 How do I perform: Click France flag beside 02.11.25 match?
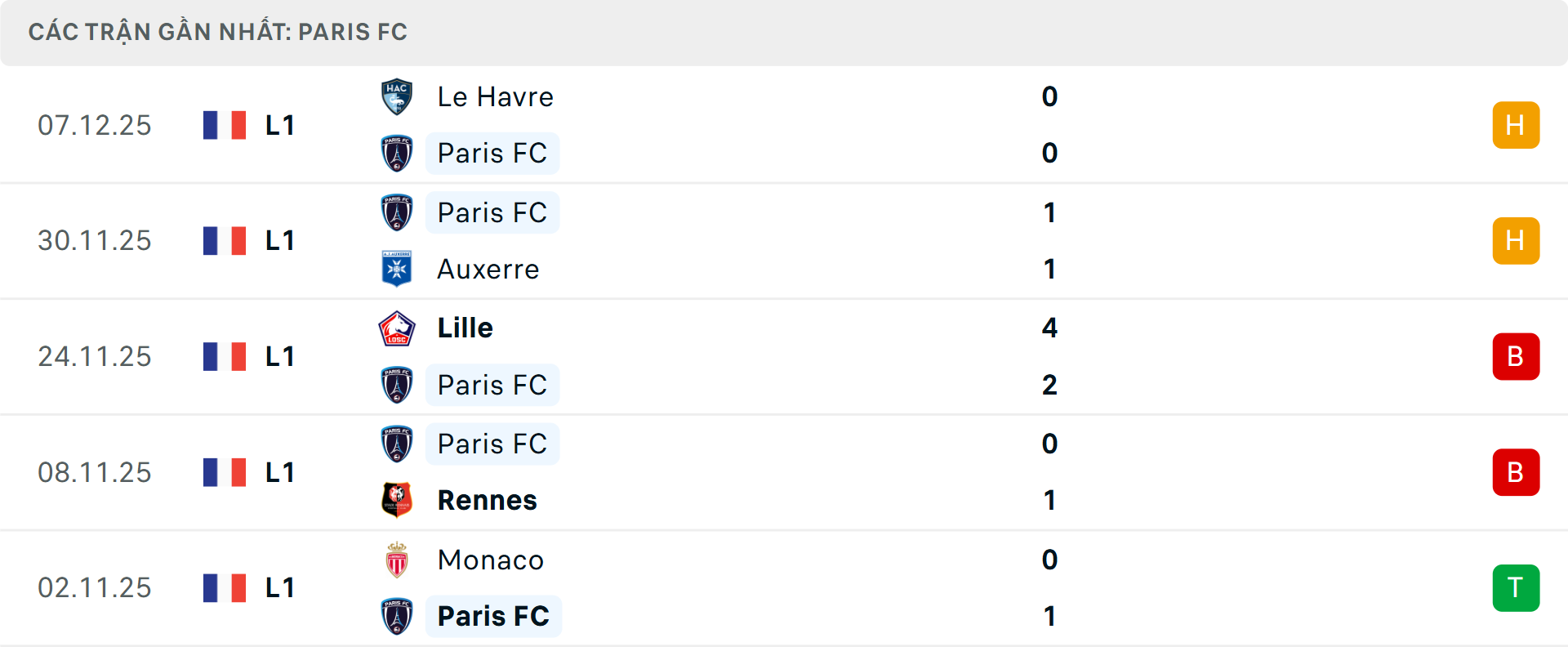(225, 588)
